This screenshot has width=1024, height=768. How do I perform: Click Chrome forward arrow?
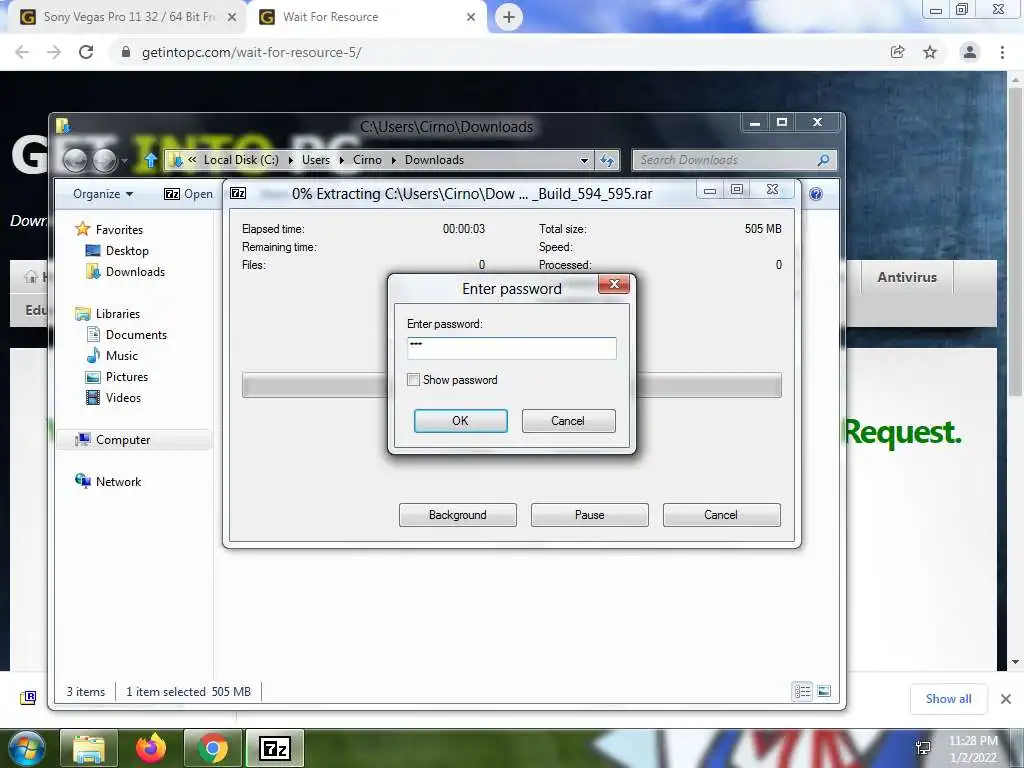[54, 52]
